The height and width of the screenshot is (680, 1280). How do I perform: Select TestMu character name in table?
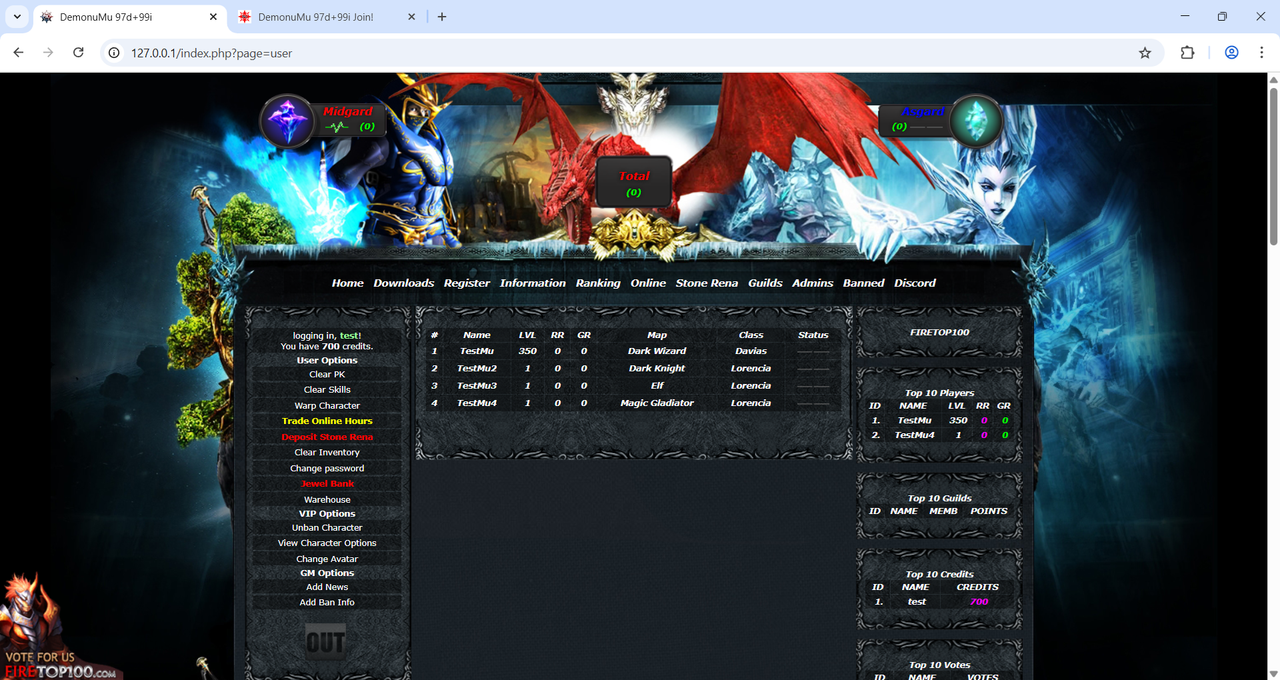pyautogui.click(x=477, y=352)
